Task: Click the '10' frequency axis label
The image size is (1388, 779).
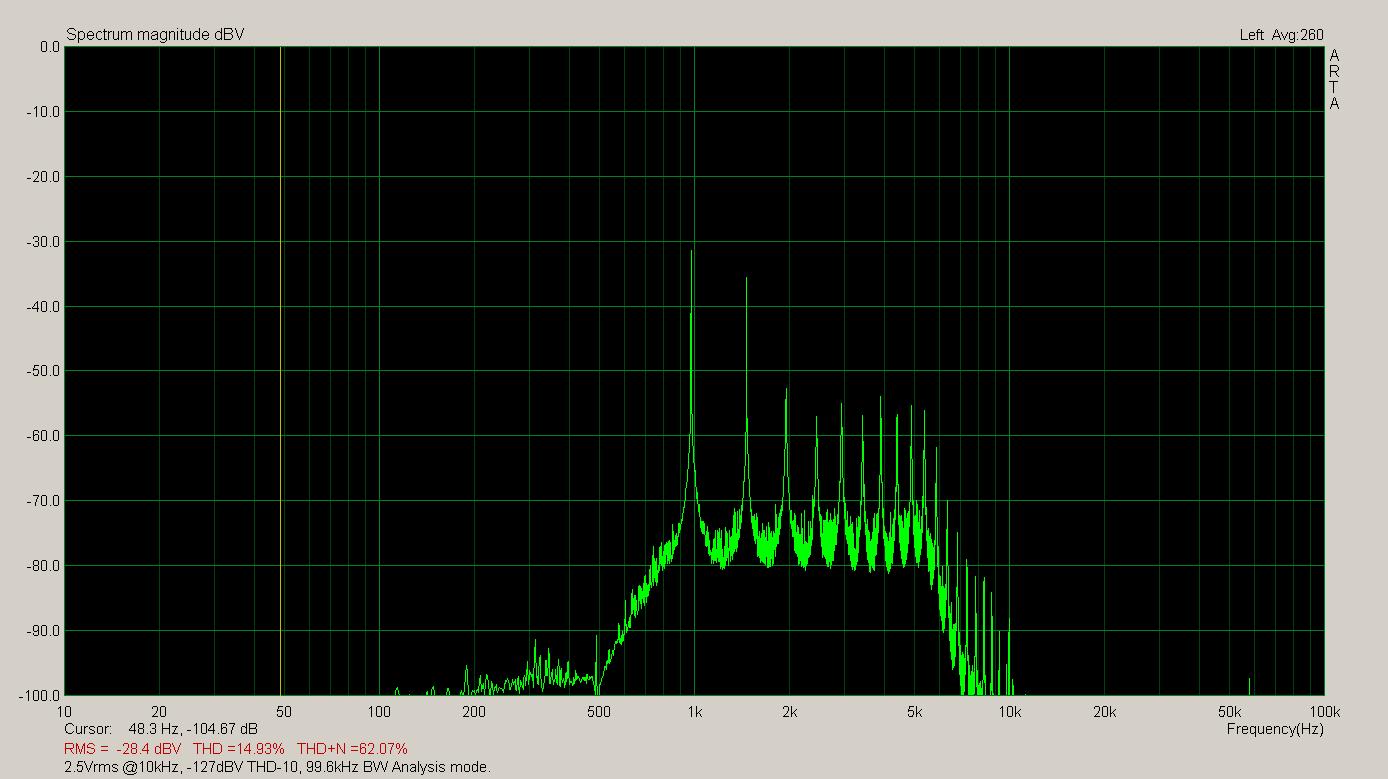Action: click(64, 712)
